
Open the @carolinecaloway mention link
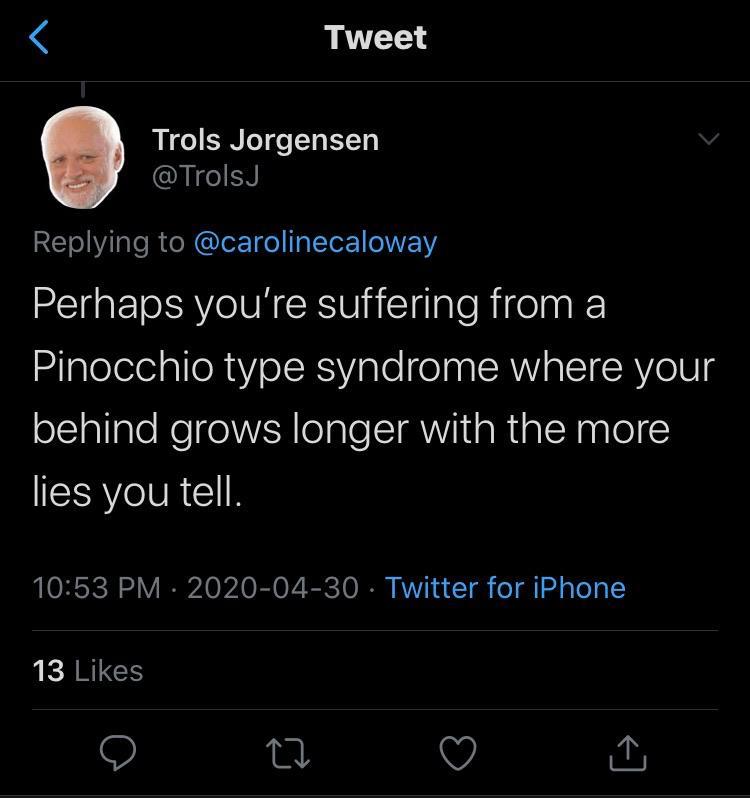[x=314, y=242]
